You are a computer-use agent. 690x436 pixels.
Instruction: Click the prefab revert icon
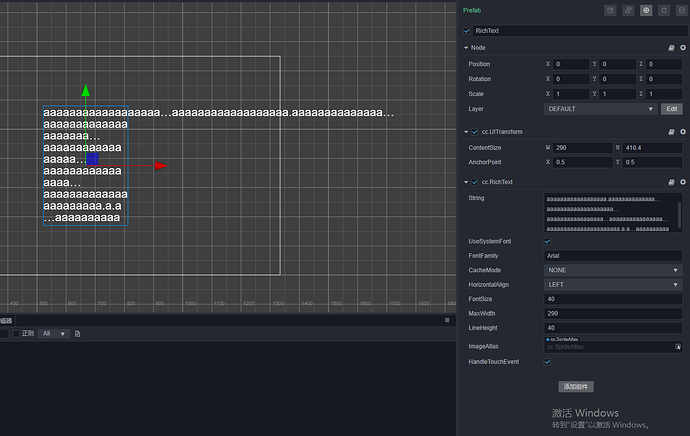click(x=664, y=10)
